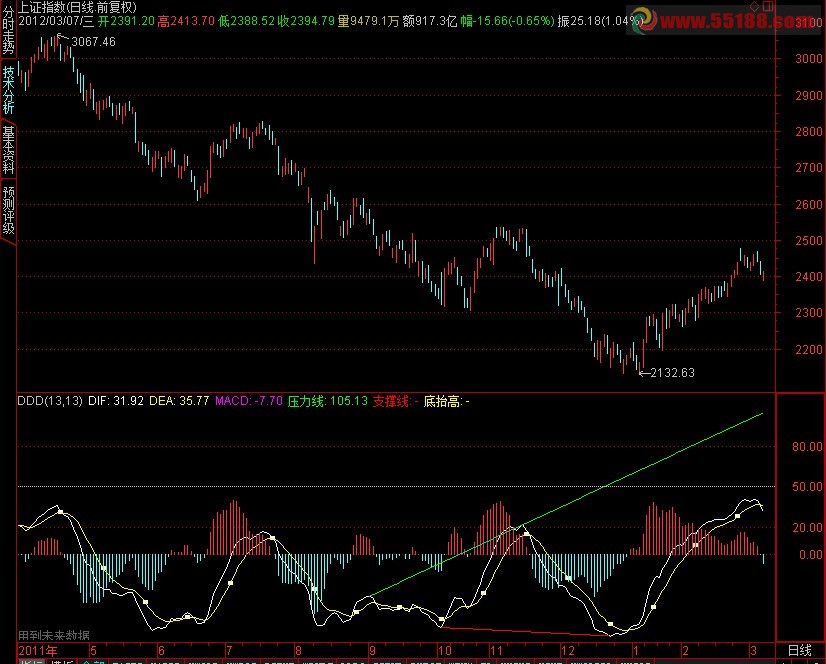
Task: Click month 10 on the time axis
Action: pyautogui.click(x=445, y=651)
